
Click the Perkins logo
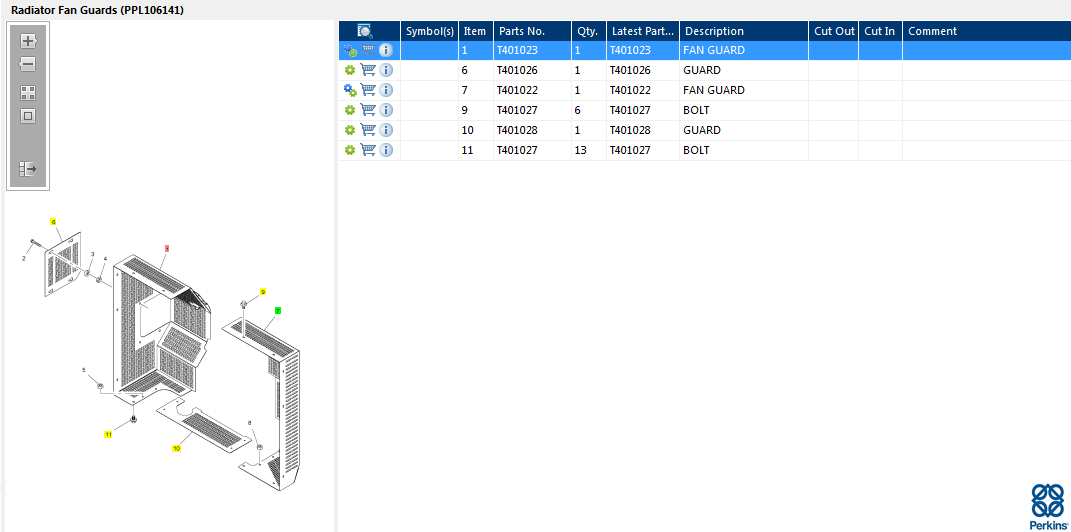click(1048, 507)
